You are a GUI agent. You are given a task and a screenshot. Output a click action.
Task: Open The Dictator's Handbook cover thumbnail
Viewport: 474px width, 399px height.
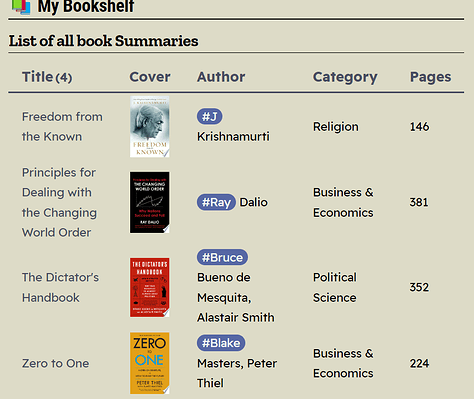150,287
